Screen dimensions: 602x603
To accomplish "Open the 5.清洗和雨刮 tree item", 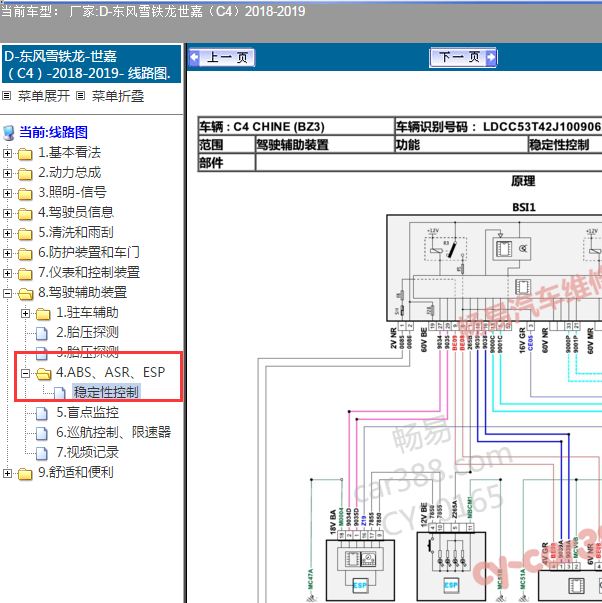I will tap(76, 232).
